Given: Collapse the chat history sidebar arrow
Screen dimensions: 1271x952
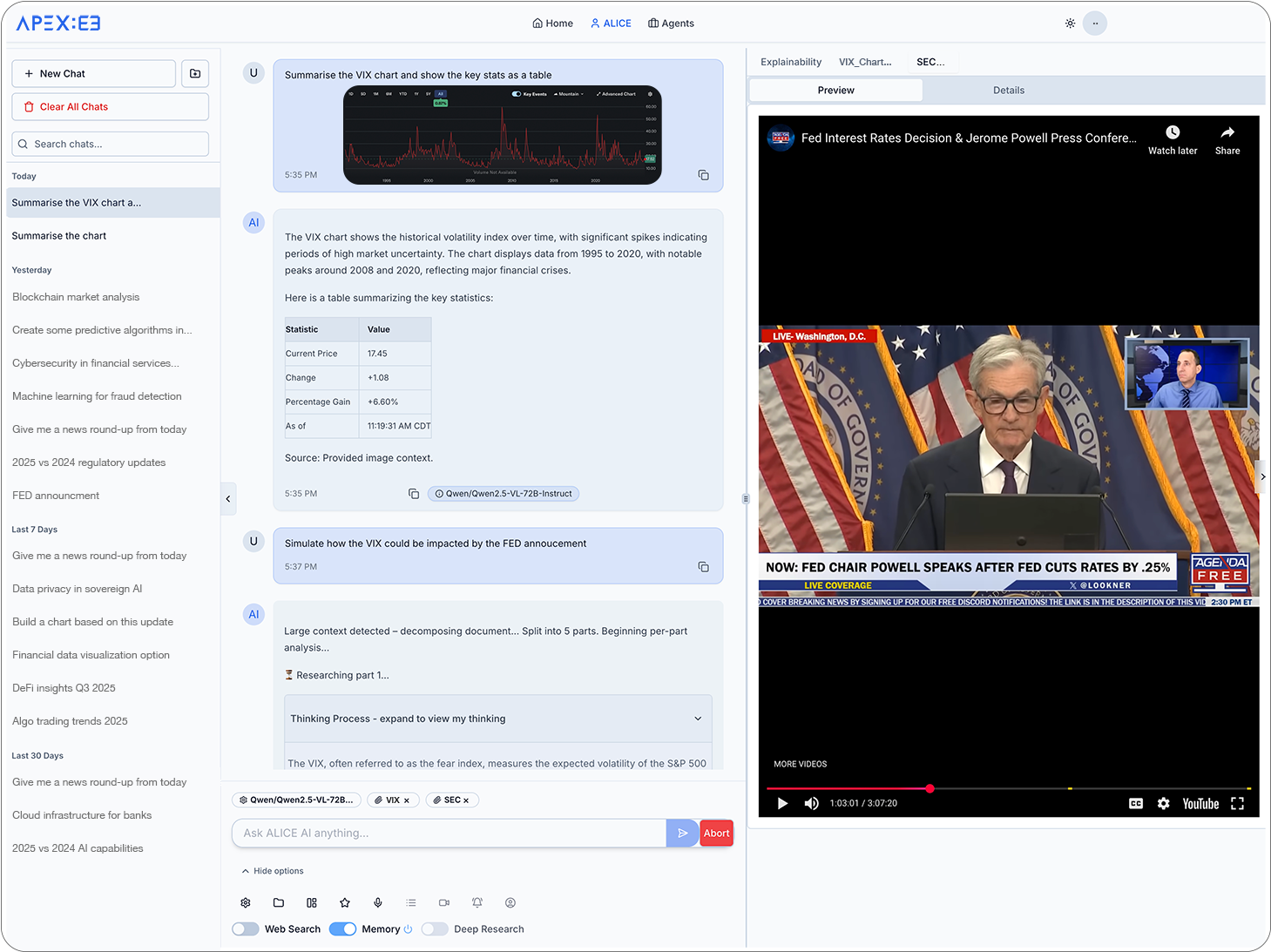Looking at the screenshot, I should coord(228,499).
